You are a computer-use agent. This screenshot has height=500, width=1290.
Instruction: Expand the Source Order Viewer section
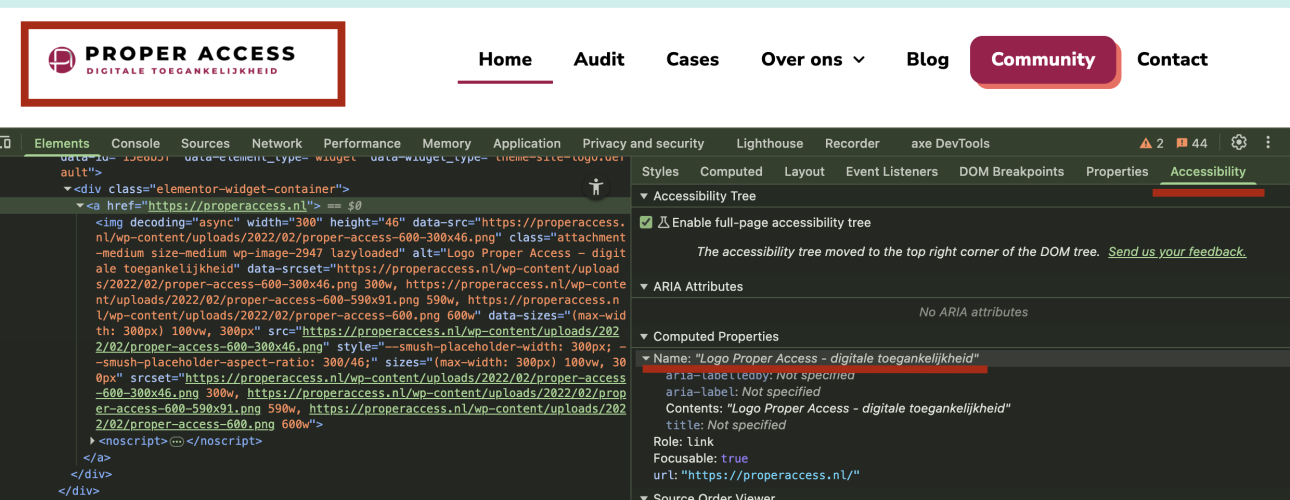click(645, 497)
